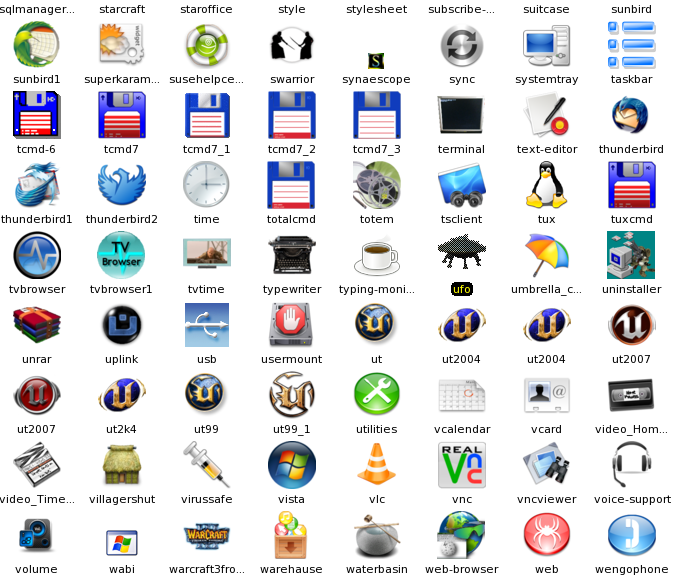Click the tvbrowser1 TV Browser icon
691x580 pixels.
point(121,255)
